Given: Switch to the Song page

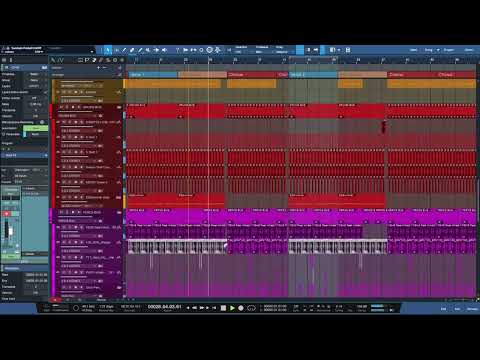Looking at the screenshot, I should (x=429, y=50).
